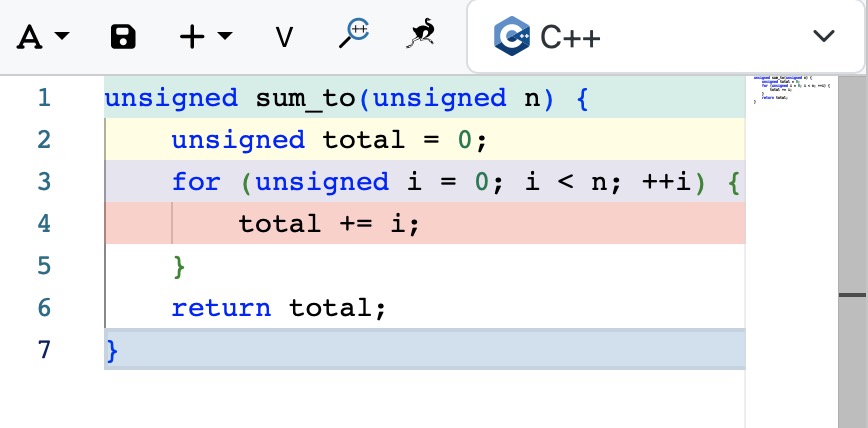Screen dimensions: 868x428
Task: Select line number 3 in the gutter
Action: click(x=44, y=182)
